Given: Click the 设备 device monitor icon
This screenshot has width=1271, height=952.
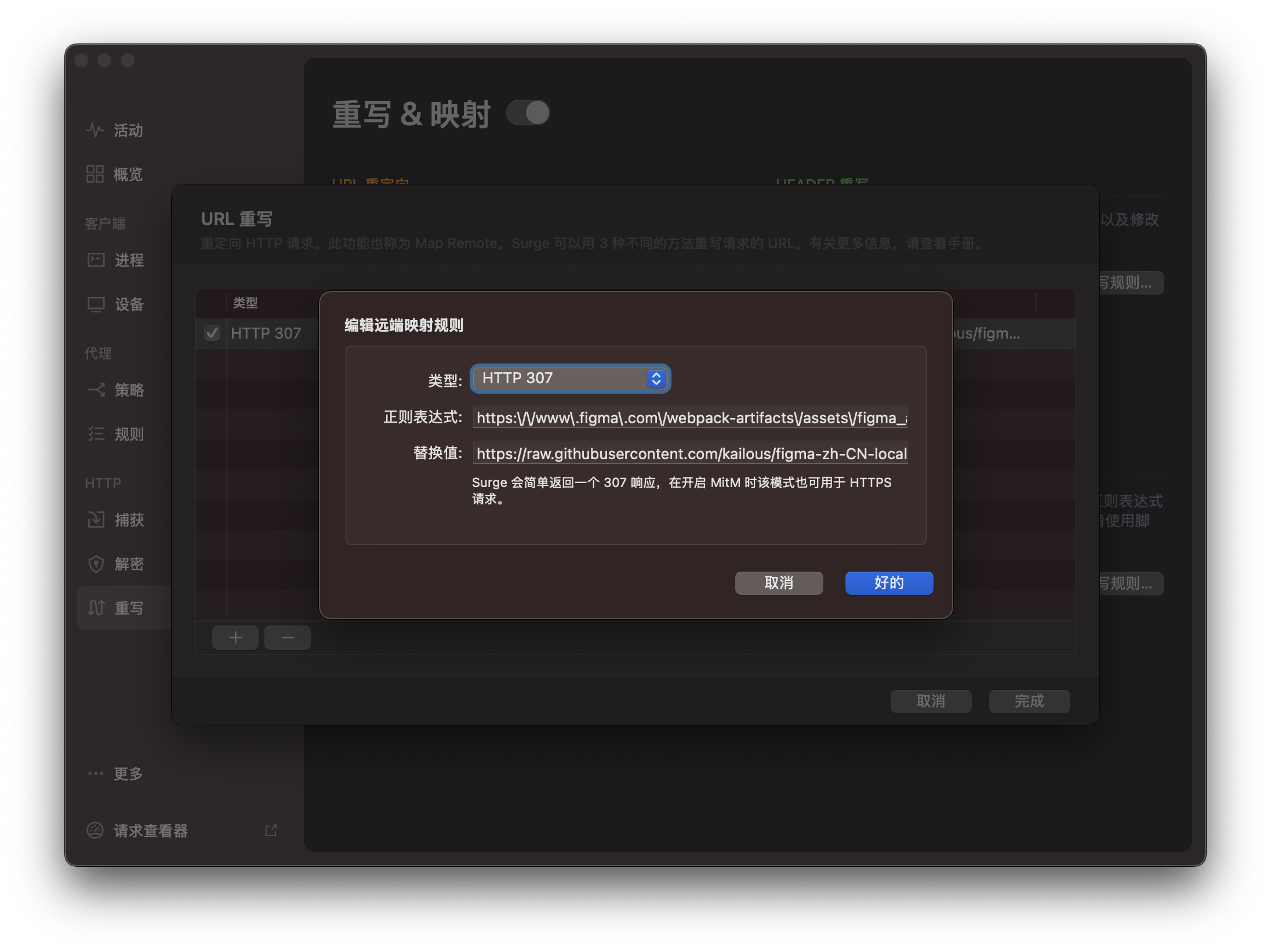Looking at the screenshot, I should click(x=96, y=304).
